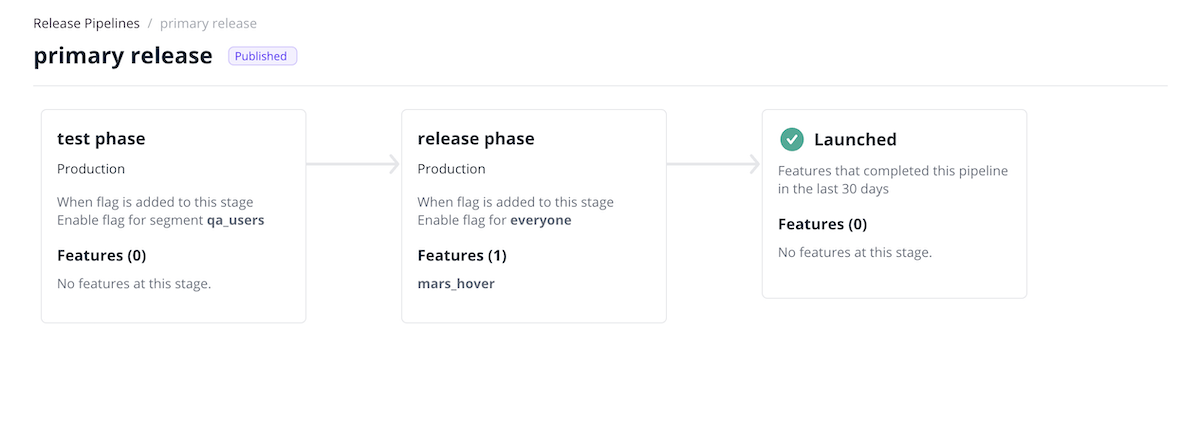Image resolution: width=1200 pixels, height=422 pixels.
Task: Open the mars_hover feature
Action: (456, 284)
